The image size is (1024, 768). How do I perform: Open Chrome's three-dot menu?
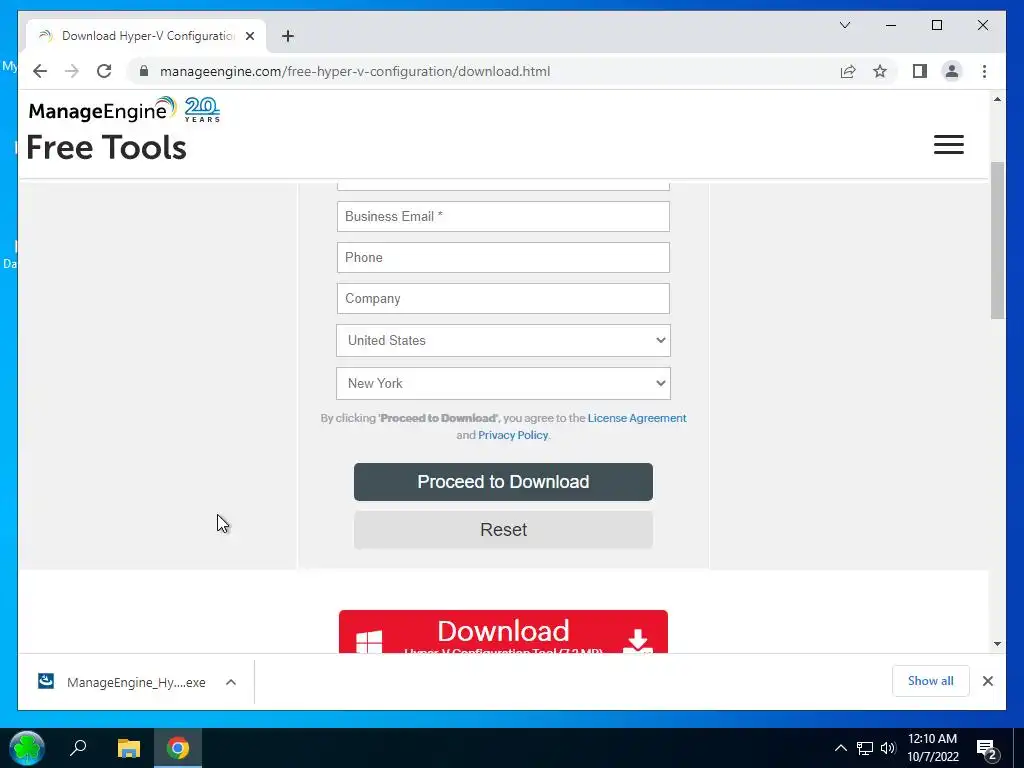(984, 71)
